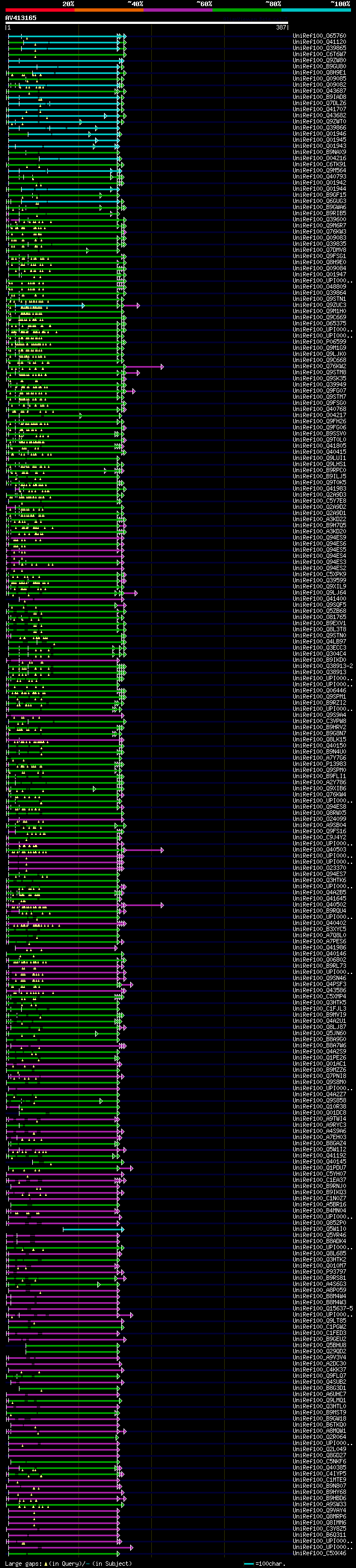Click UniRef100_B9RIB5 label
Screen dimensions: 356x1568
click(x=319, y=214)
